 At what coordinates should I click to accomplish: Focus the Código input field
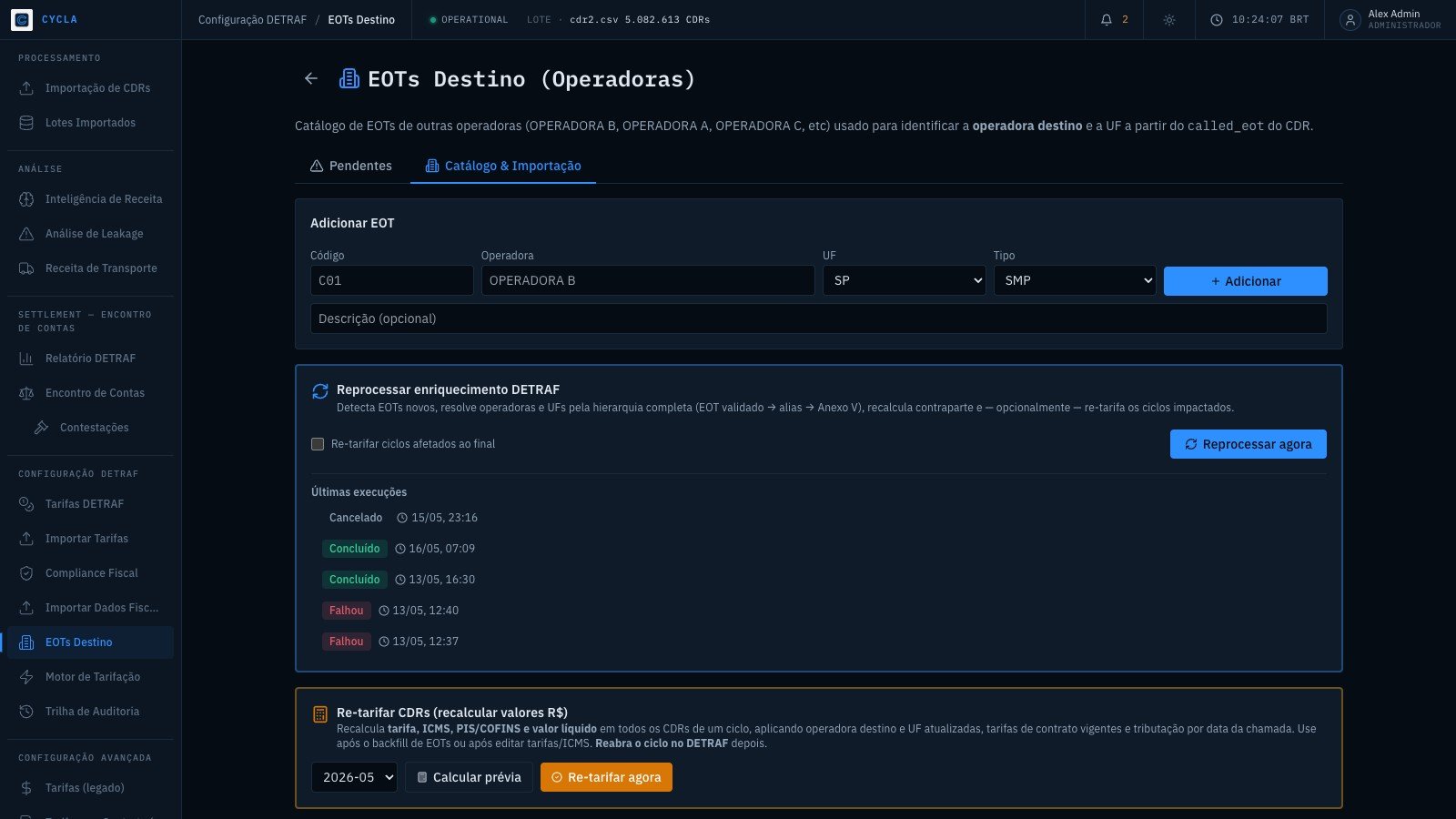(x=391, y=280)
